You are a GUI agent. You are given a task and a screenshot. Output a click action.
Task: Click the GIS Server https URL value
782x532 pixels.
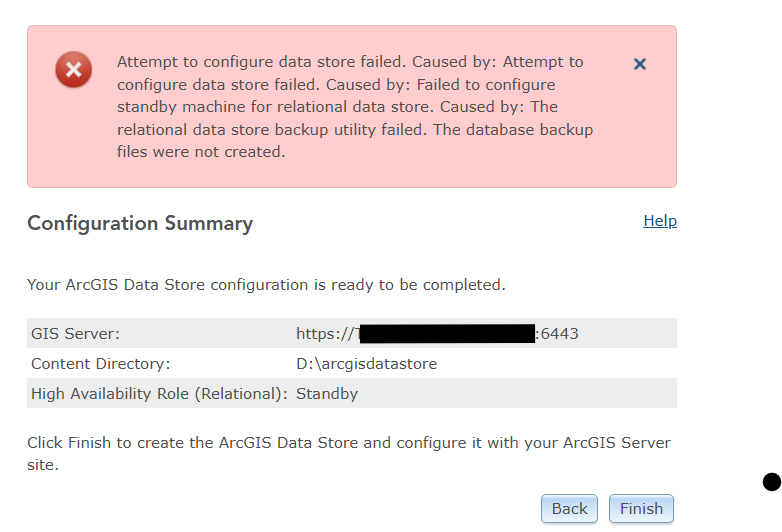click(x=325, y=334)
